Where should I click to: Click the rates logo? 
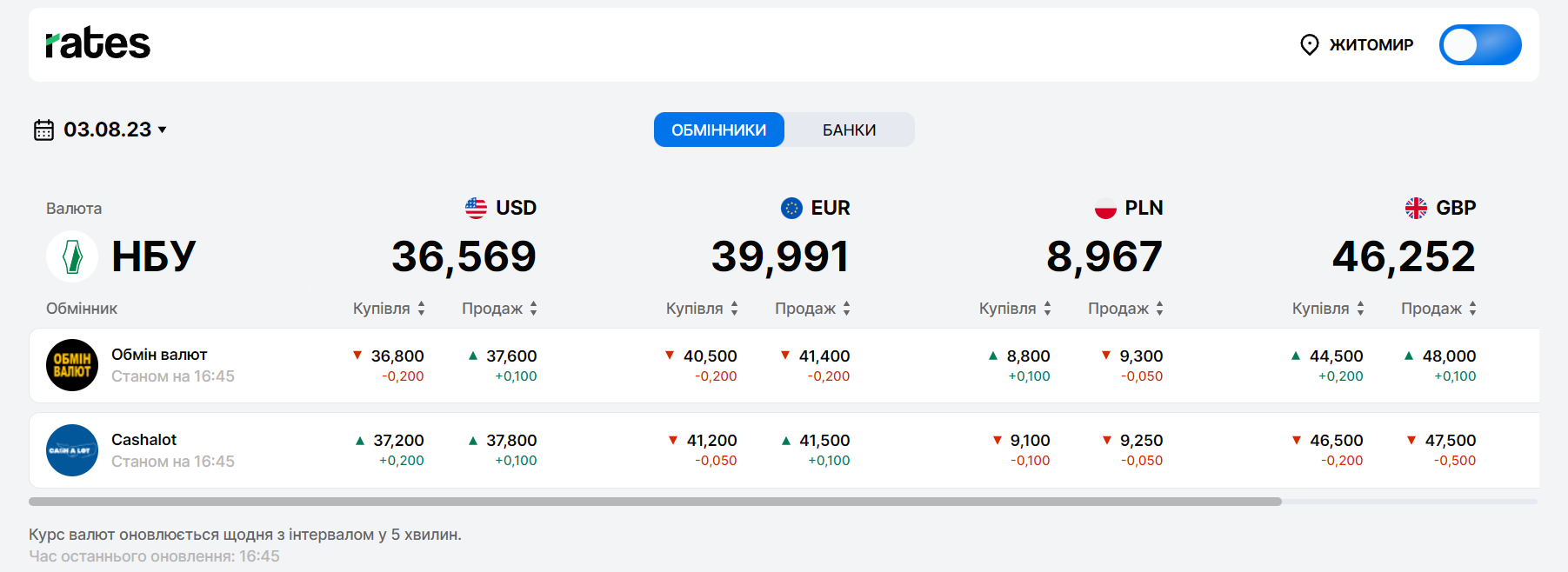point(97,43)
